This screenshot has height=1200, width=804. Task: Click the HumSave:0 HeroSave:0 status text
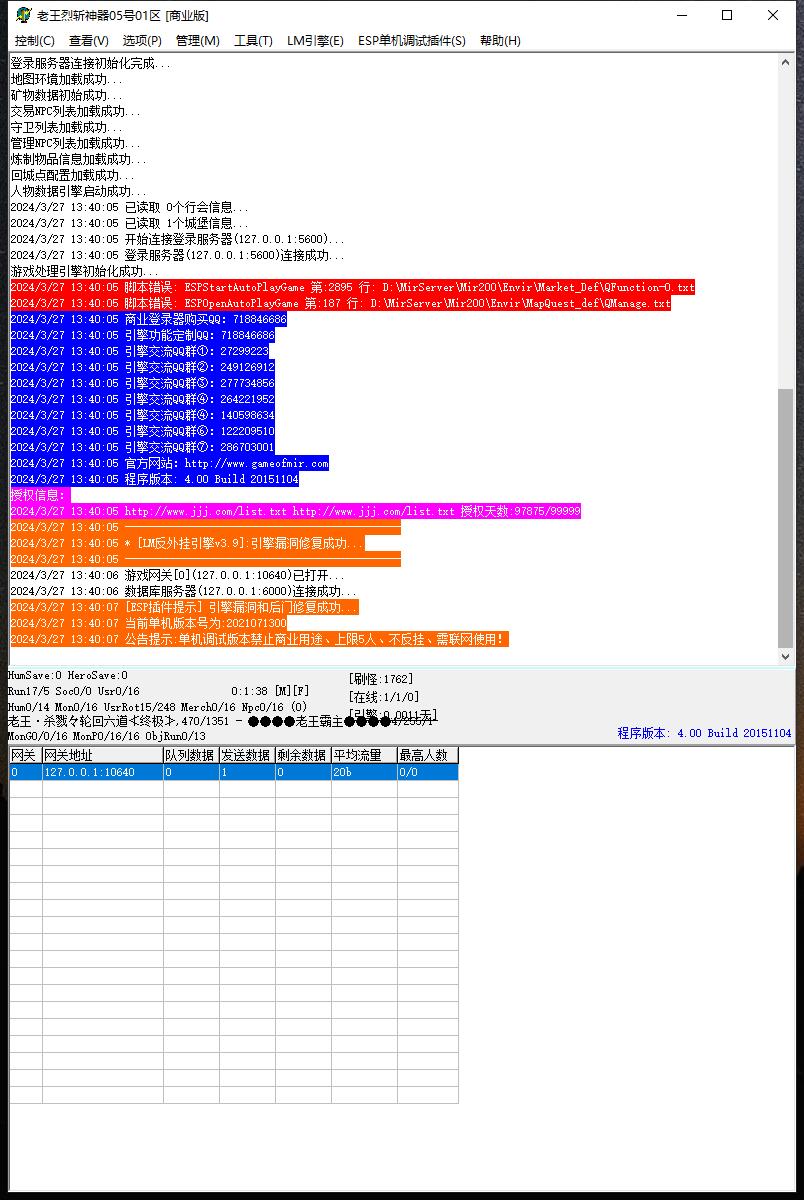68,676
